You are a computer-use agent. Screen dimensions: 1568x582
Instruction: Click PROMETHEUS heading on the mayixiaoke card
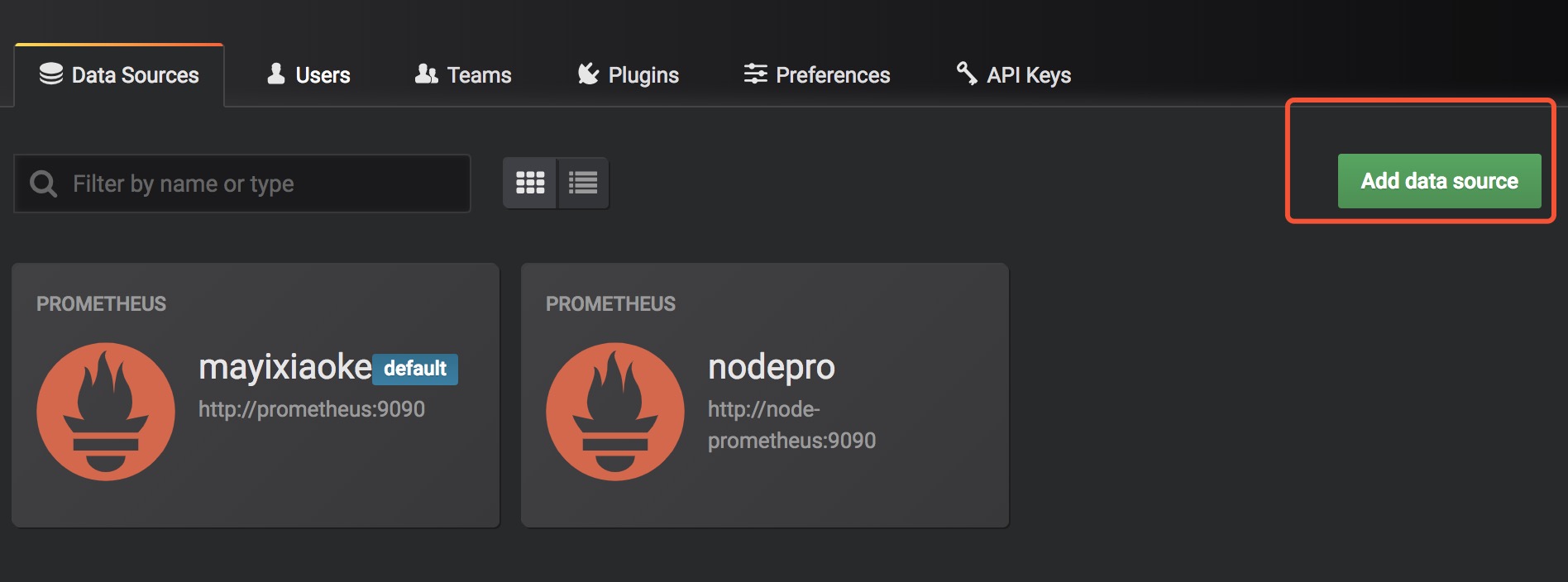pos(101,304)
